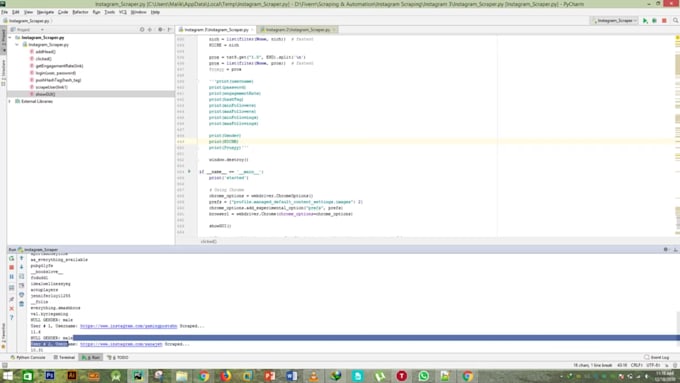Switch to Instagram 3\Instagram_Scraper.py editor tab
Image resolution: width=680 pixels, height=383 pixels.
(x=216, y=30)
